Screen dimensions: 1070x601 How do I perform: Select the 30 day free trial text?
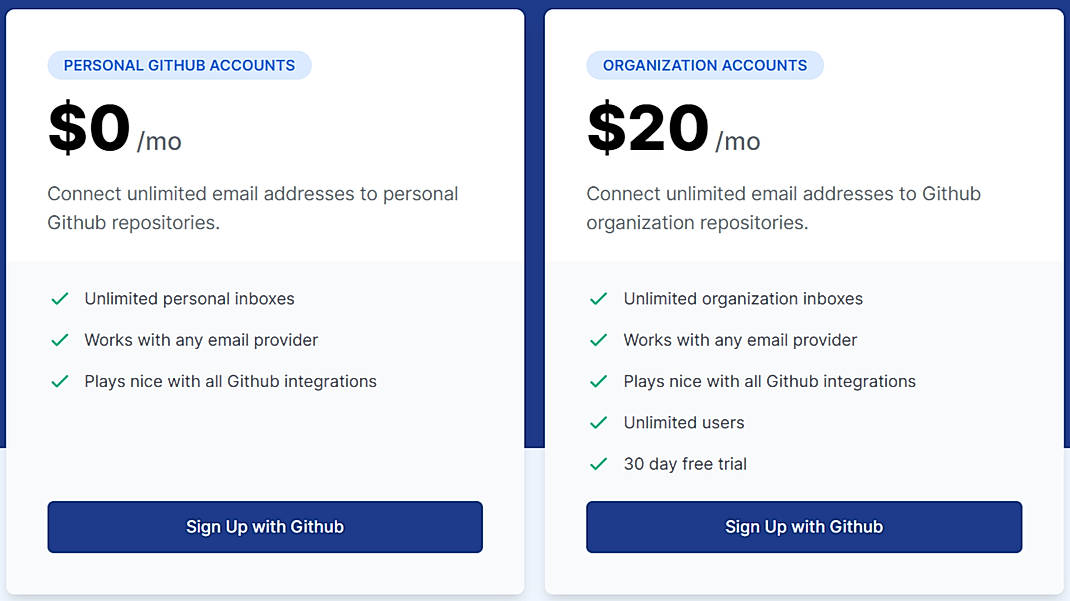685,464
